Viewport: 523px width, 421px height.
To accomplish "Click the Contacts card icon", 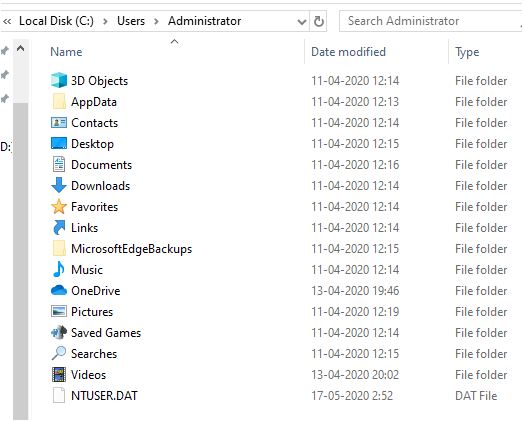I will pyautogui.click(x=59, y=123).
